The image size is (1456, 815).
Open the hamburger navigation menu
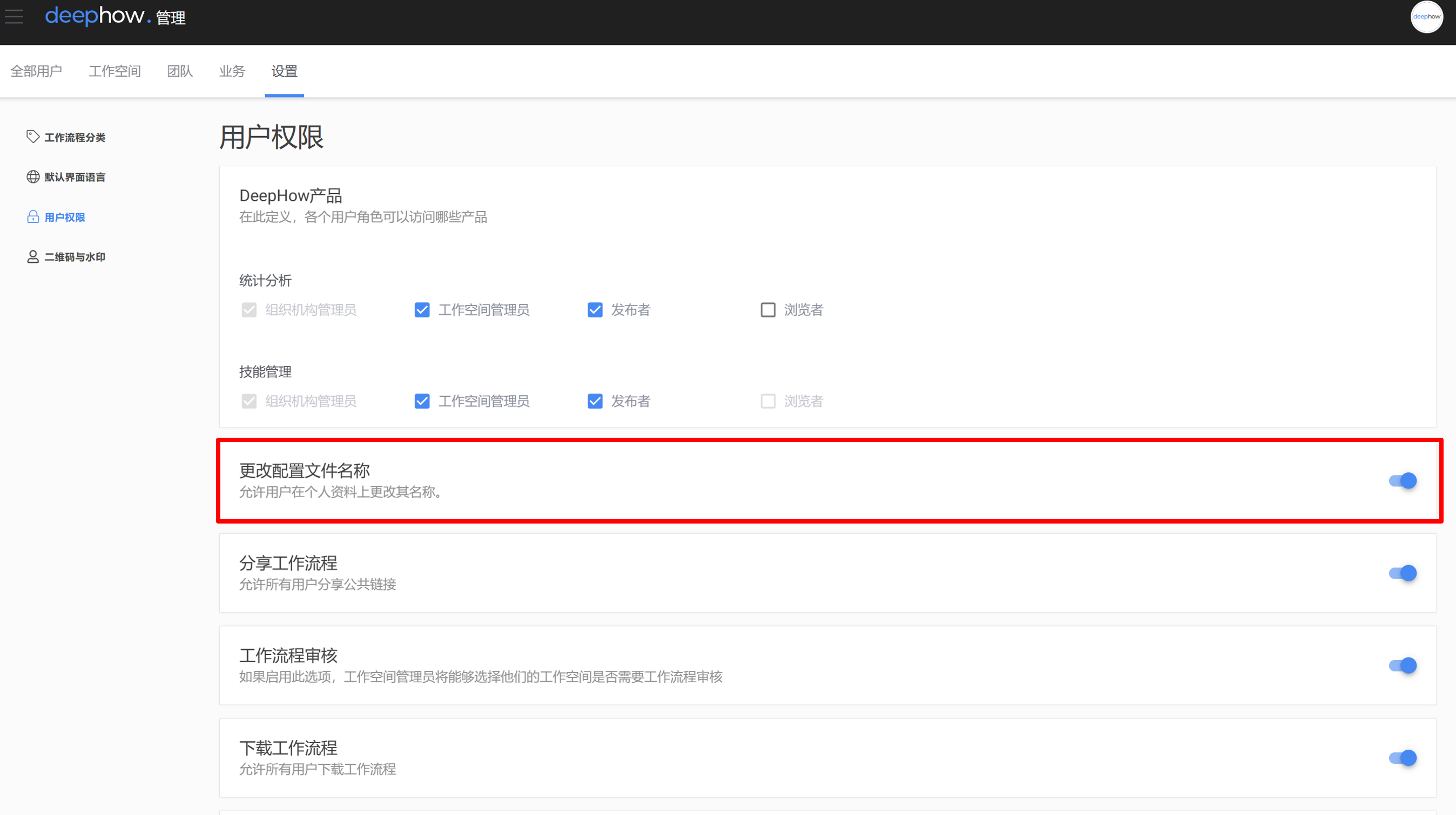point(14,16)
